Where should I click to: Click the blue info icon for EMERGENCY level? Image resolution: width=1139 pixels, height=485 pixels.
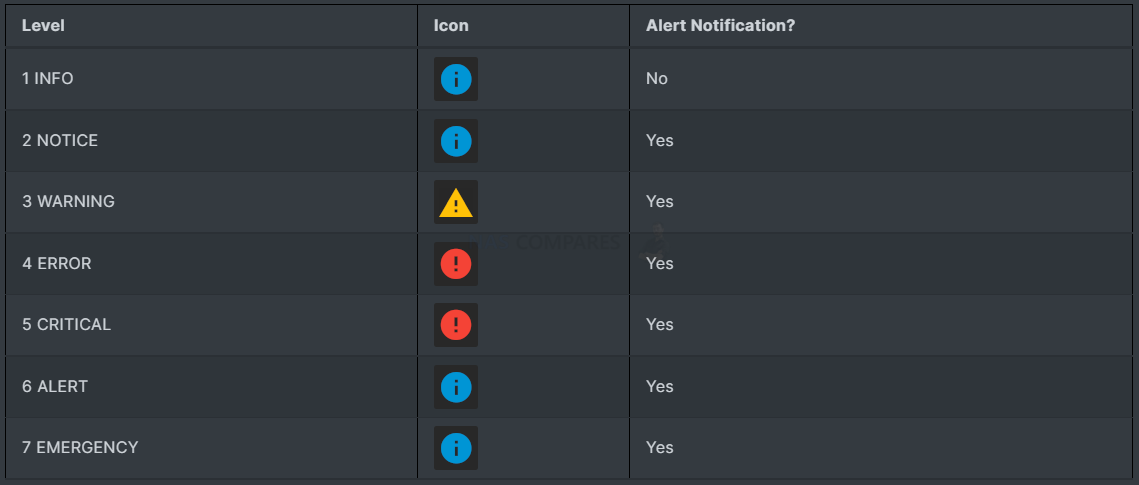455,448
